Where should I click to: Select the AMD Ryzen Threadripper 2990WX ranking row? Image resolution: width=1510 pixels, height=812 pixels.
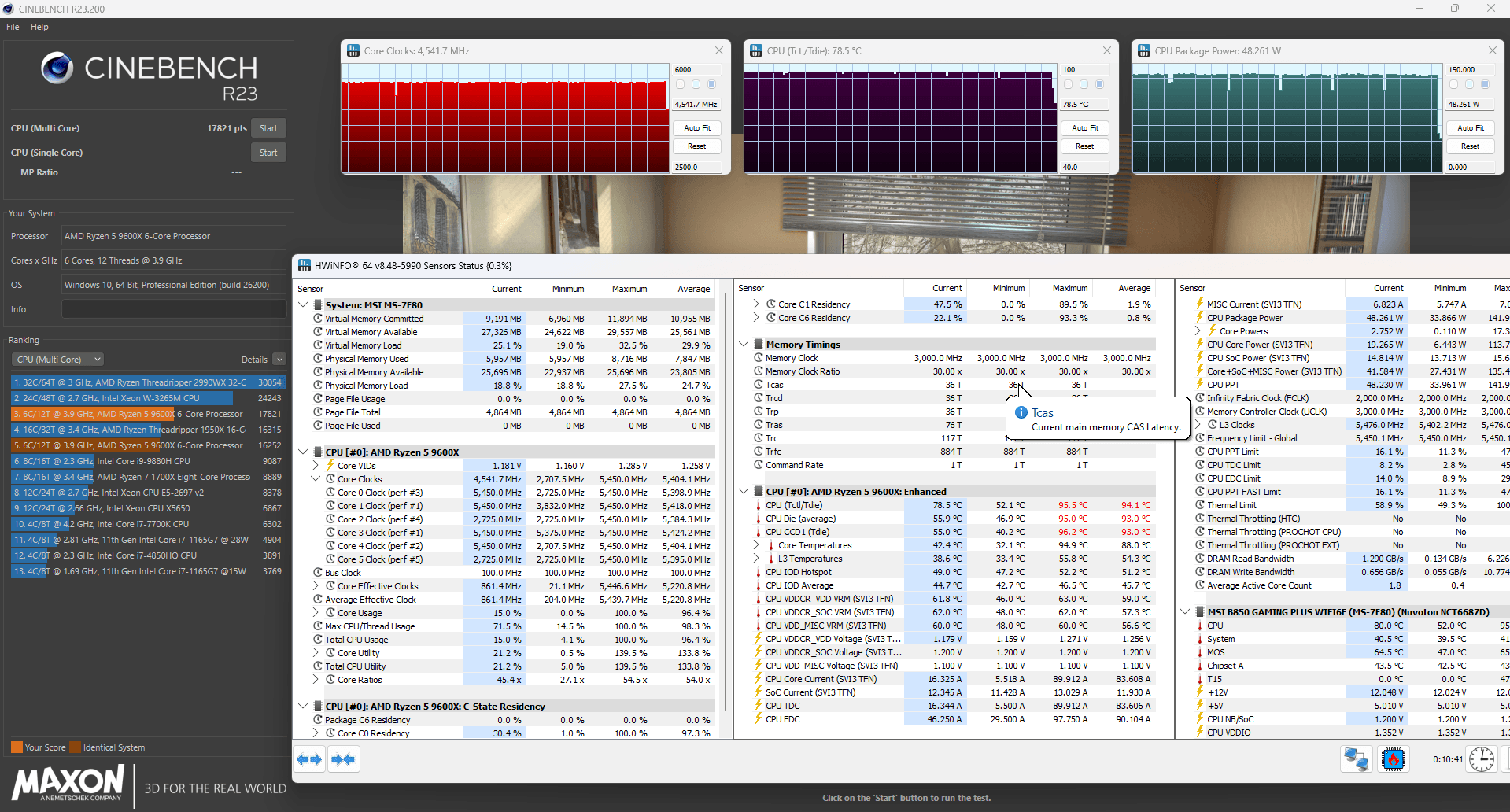148,382
